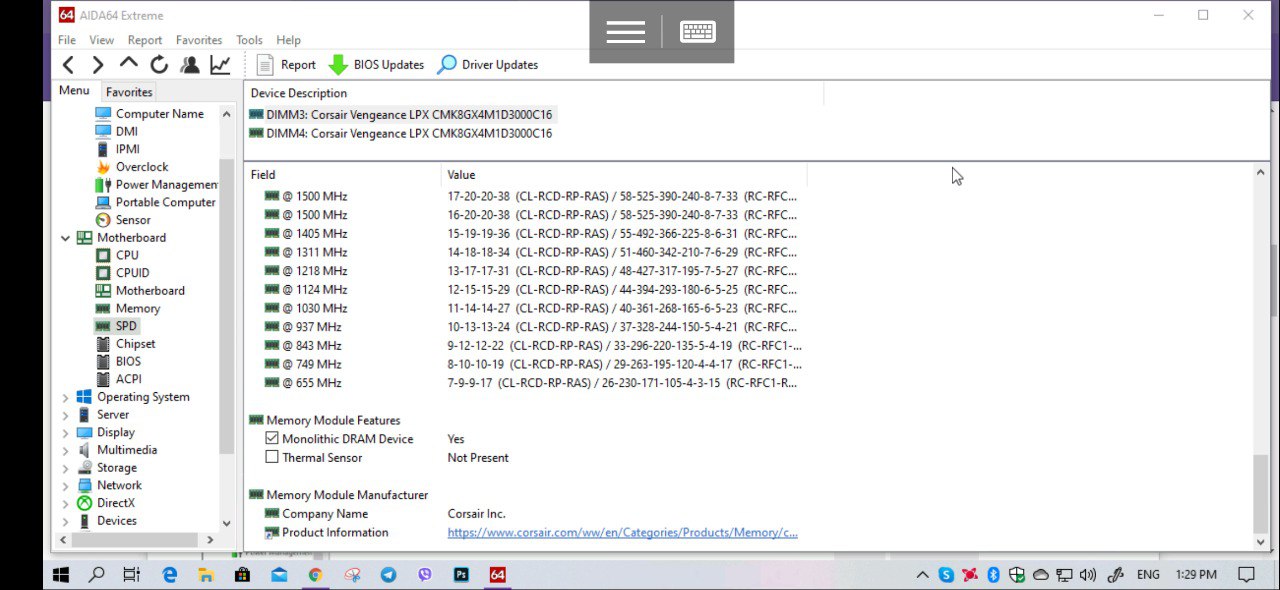Refresh the page with the circular arrow
This screenshot has height=590, width=1280.
point(159,65)
